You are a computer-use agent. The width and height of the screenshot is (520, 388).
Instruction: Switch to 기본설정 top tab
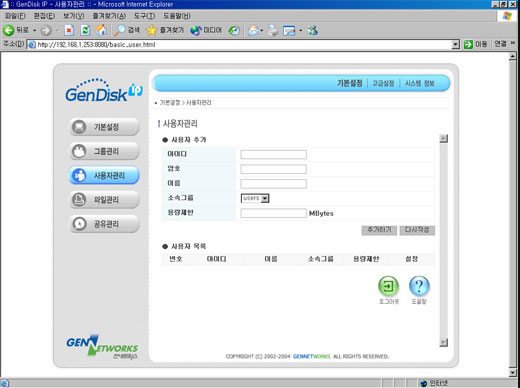[349, 83]
